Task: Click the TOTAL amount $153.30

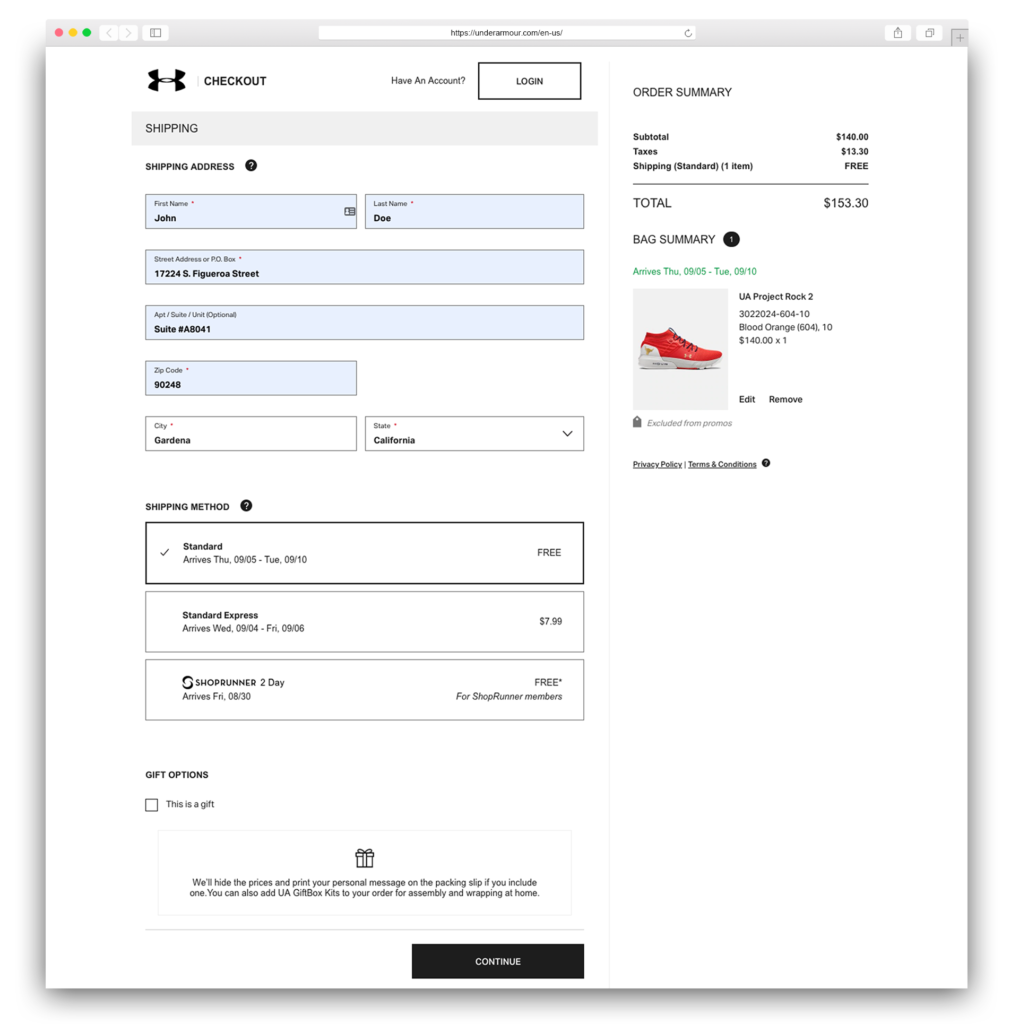Action: pyautogui.click(x=846, y=203)
